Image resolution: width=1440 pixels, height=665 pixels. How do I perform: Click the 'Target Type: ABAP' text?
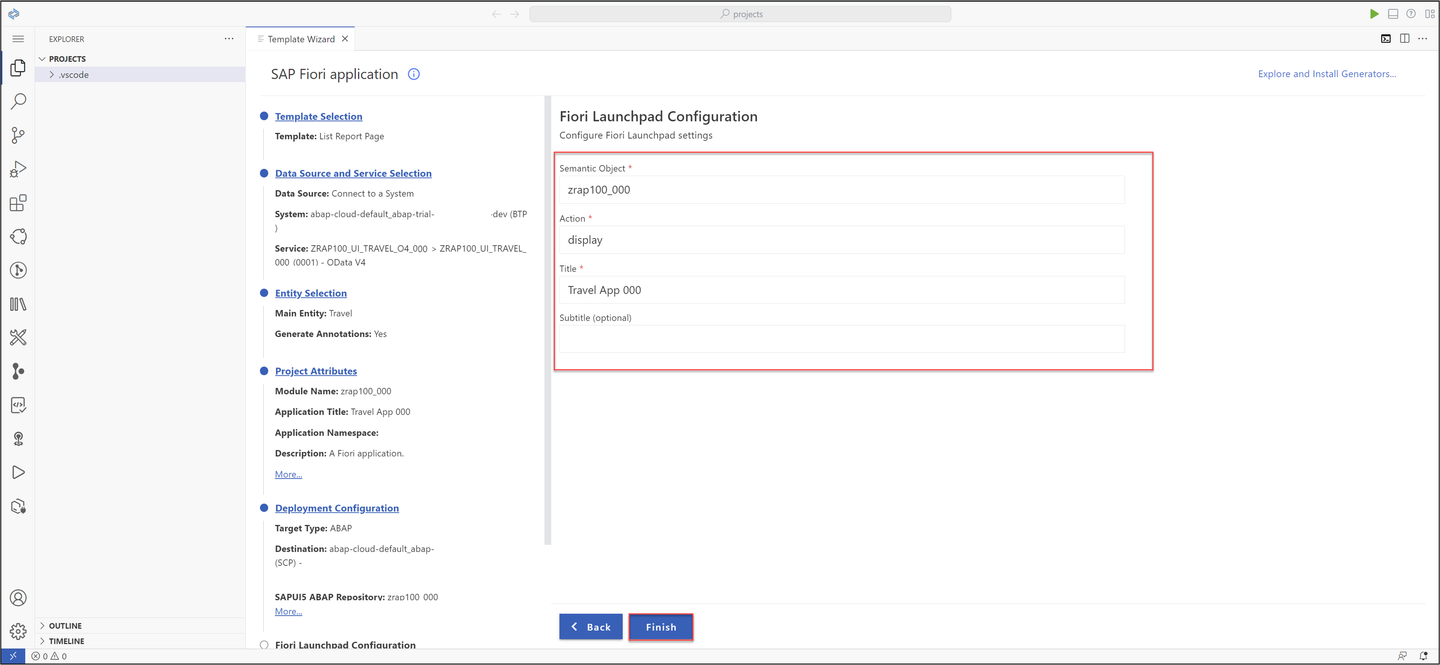point(313,529)
